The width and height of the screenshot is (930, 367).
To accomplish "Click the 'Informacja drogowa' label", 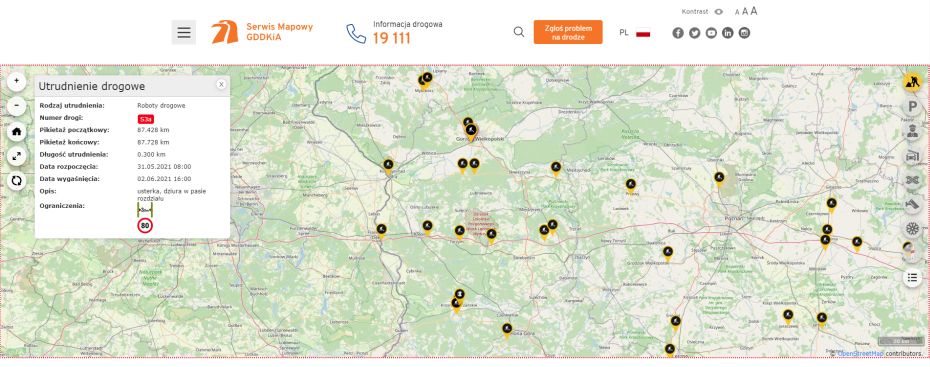I will [x=407, y=24].
